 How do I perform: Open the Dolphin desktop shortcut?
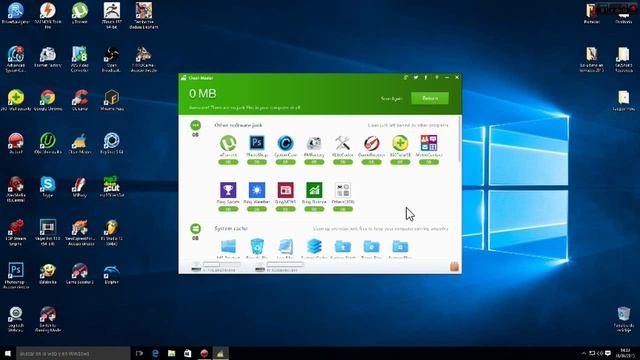coord(111,271)
